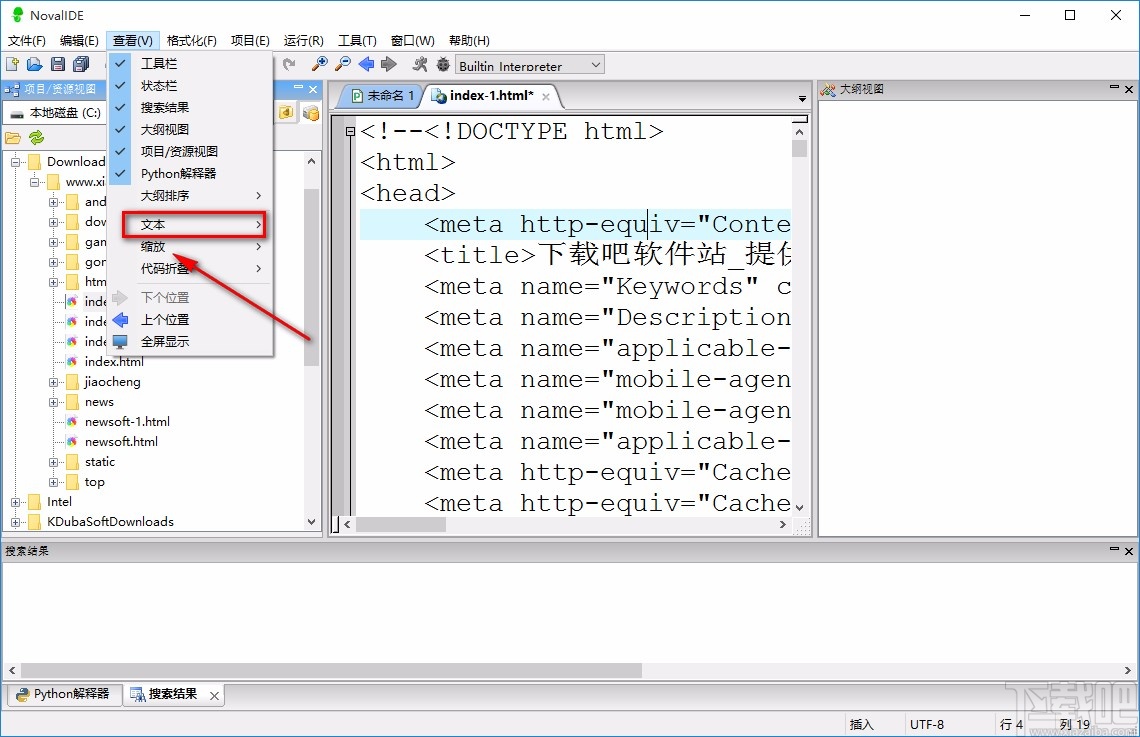
Task: Click the debug bug icon
Action: (x=443, y=65)
